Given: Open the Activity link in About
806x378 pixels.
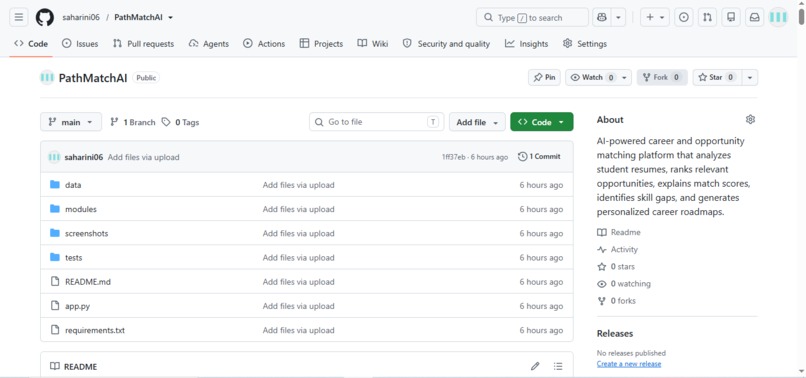Looking at the screenshot, I should [617, 249].
